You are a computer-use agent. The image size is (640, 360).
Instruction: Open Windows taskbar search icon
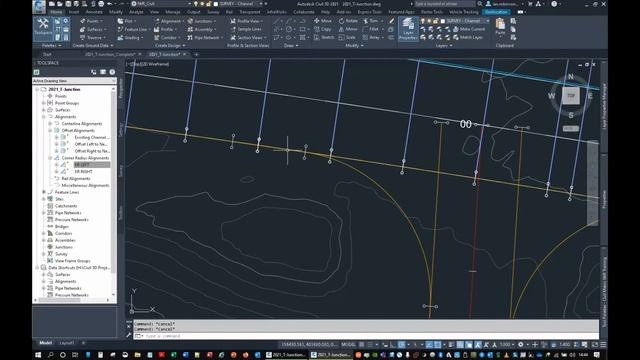pyautogui.click(x=51, y=355)
